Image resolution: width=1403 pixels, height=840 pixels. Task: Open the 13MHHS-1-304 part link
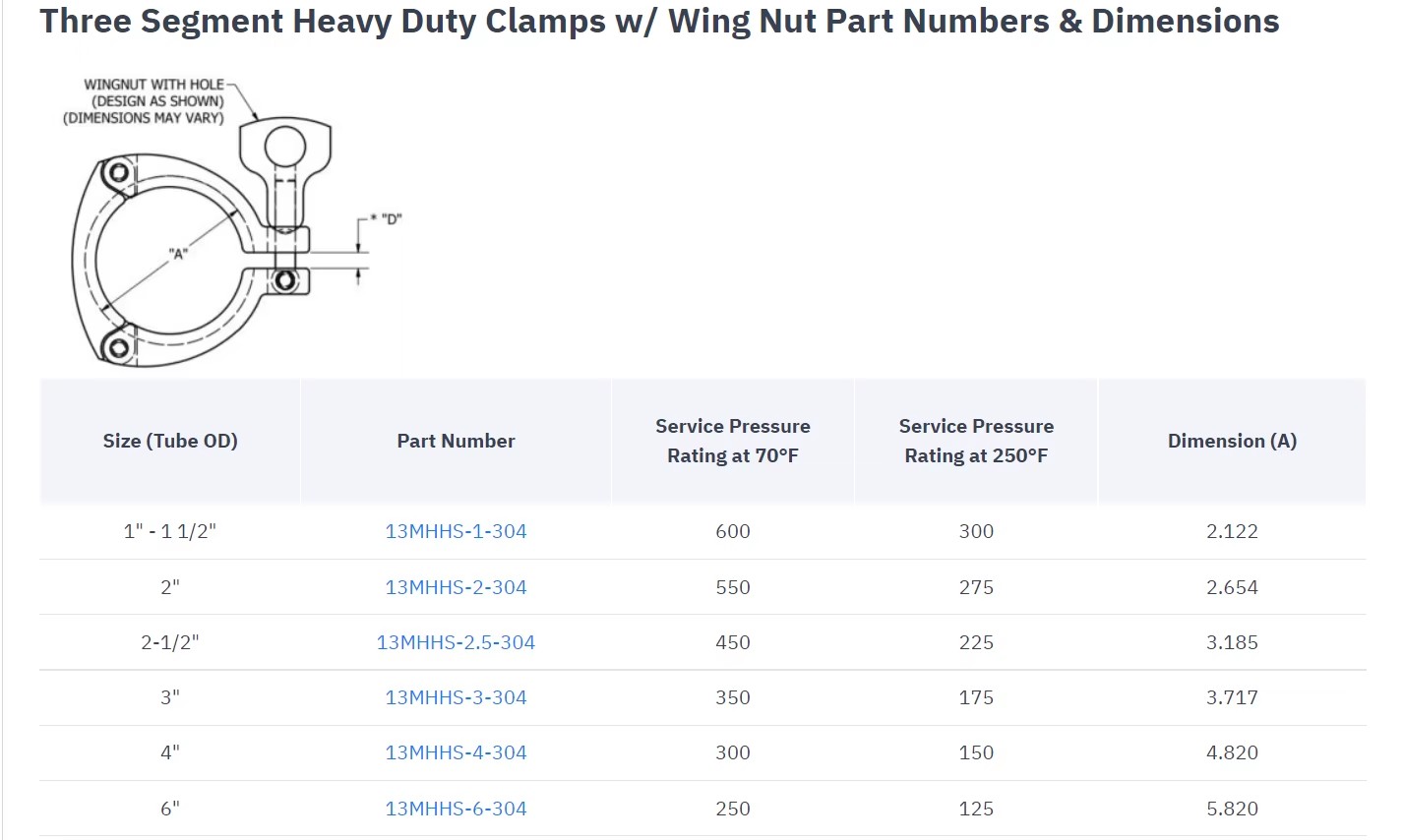456,531
